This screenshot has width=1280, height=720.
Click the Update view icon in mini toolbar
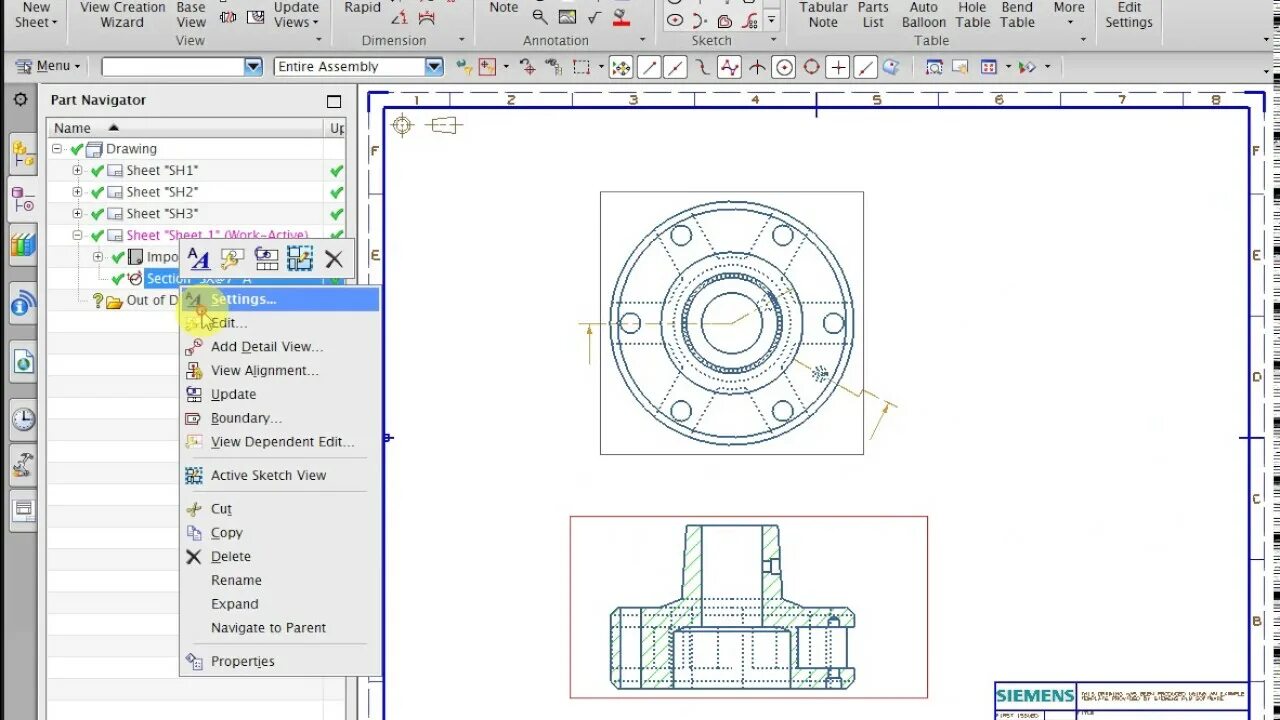pos(266,259)
